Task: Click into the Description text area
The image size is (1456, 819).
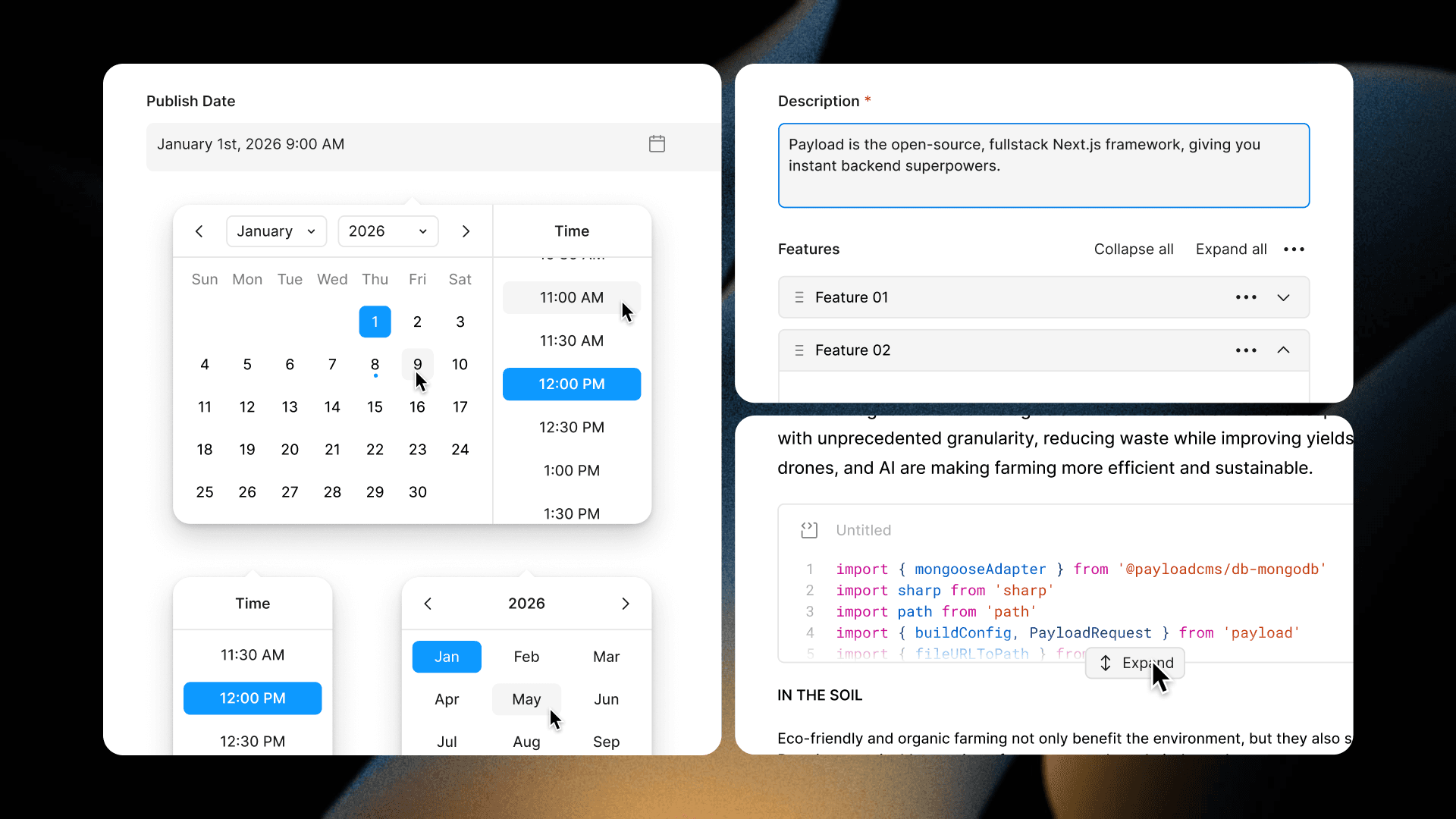Action: 1043,165
